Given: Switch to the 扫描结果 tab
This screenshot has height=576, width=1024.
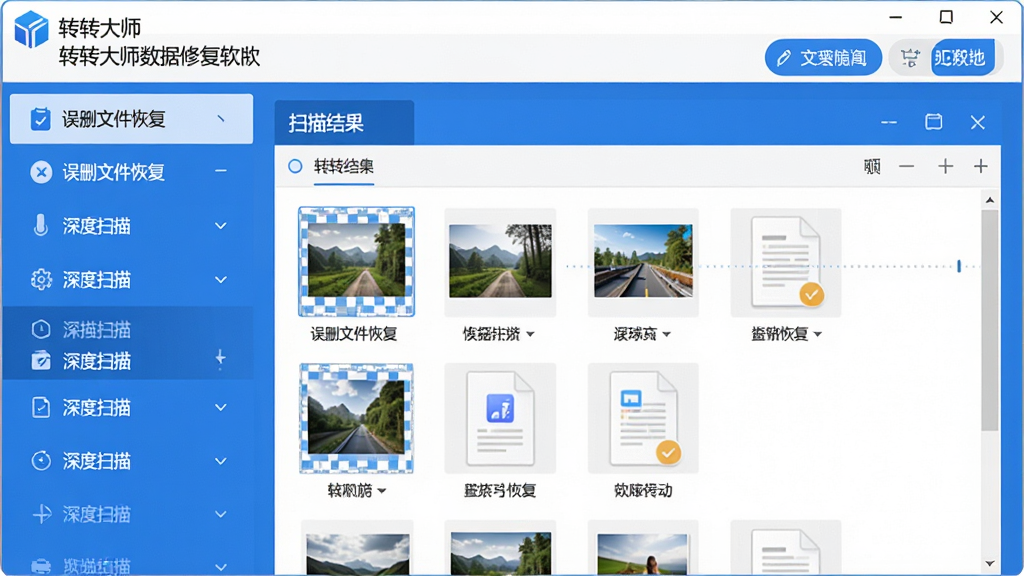Looking at the screenshot, I should click(x=344, y=123).
